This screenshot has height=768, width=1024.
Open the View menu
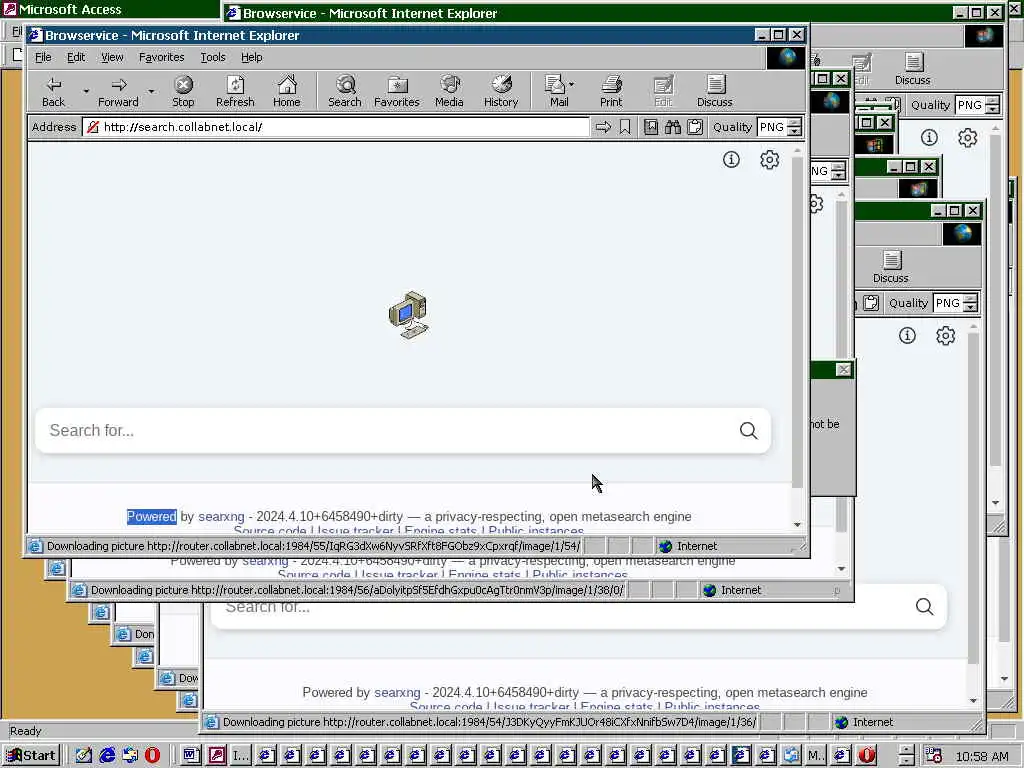[112, 57]
